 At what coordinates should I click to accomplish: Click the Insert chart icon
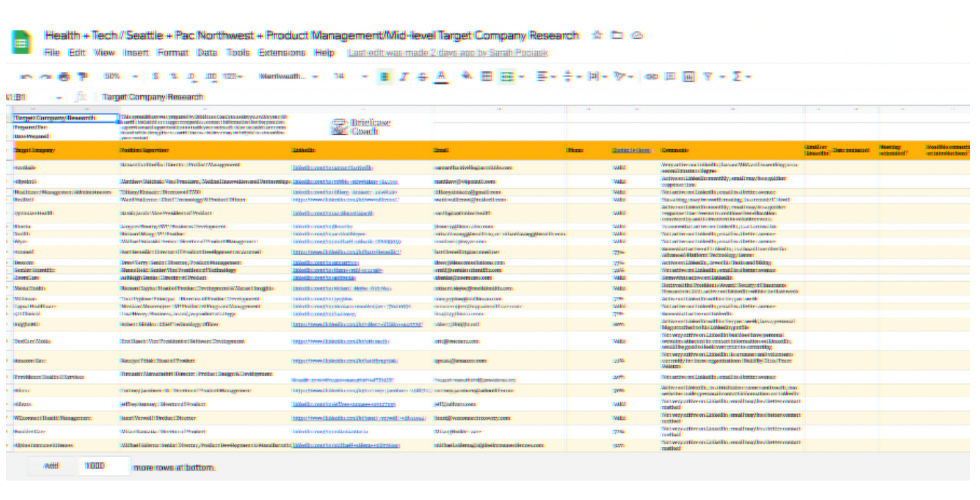[x=688, y=76]
